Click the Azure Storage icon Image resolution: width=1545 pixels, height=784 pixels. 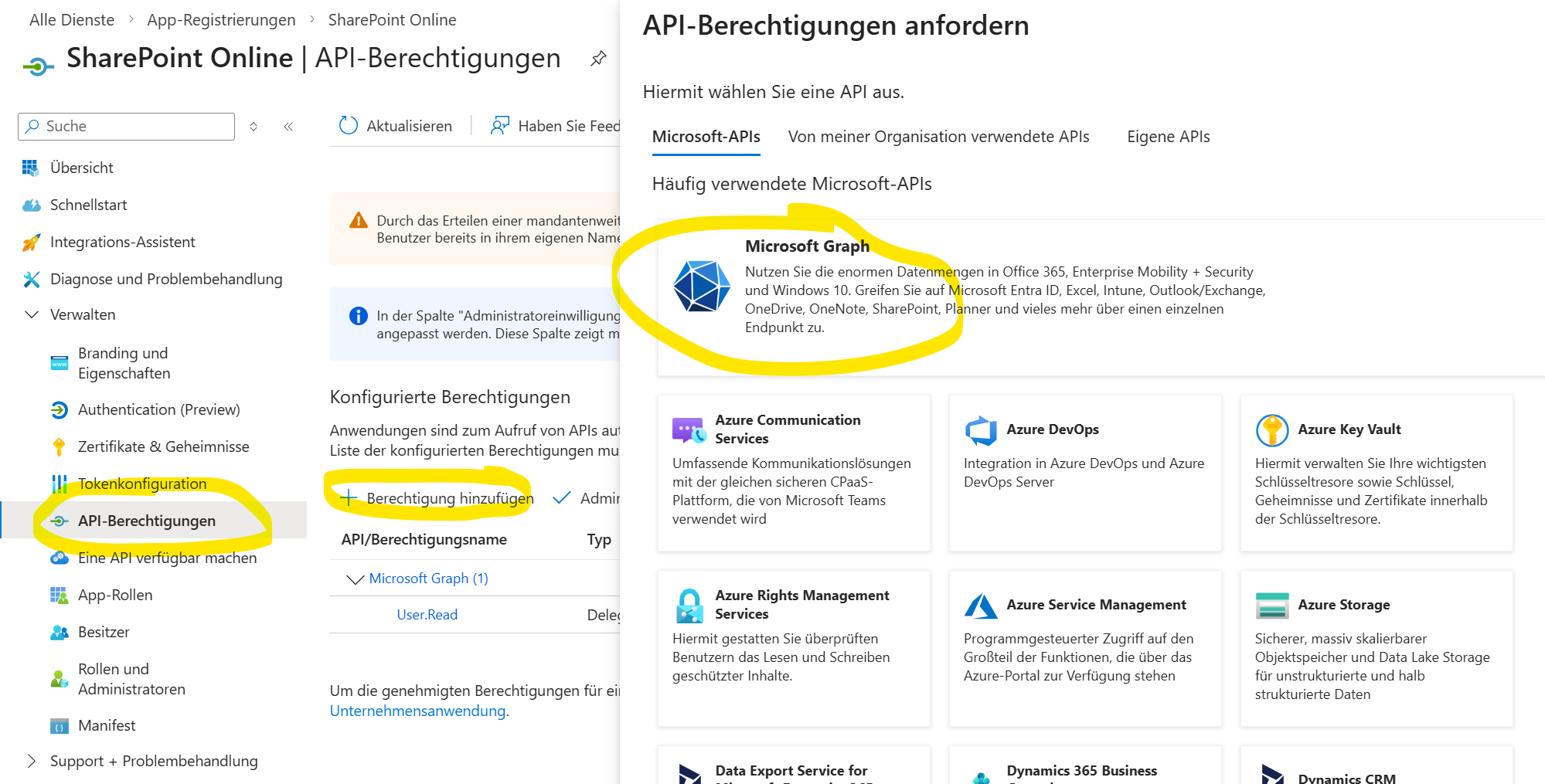pyautogui.click(x=1271, y=606)
